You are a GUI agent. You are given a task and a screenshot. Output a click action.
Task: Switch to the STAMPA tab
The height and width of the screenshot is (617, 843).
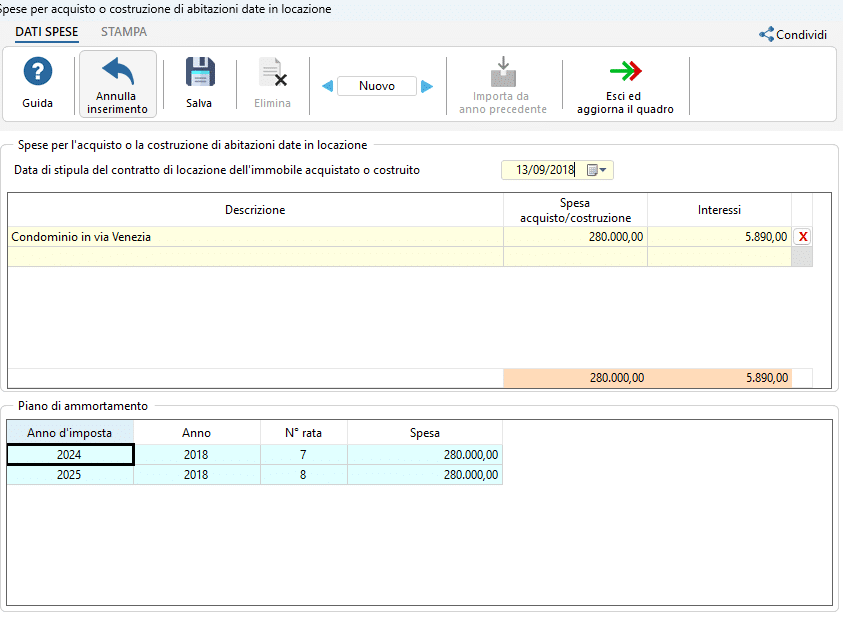[x=124, y=32]
